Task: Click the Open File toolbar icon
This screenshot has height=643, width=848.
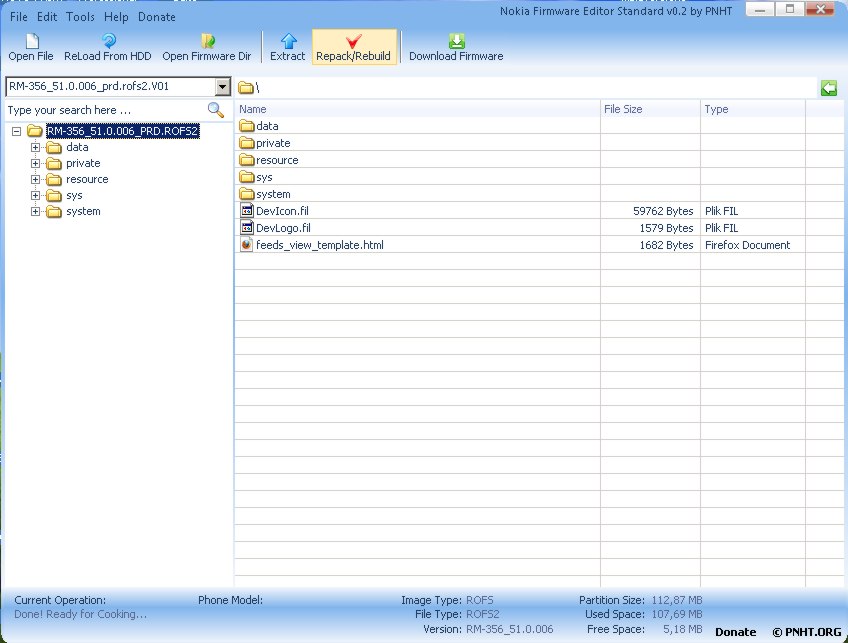Action: [32, 41]
